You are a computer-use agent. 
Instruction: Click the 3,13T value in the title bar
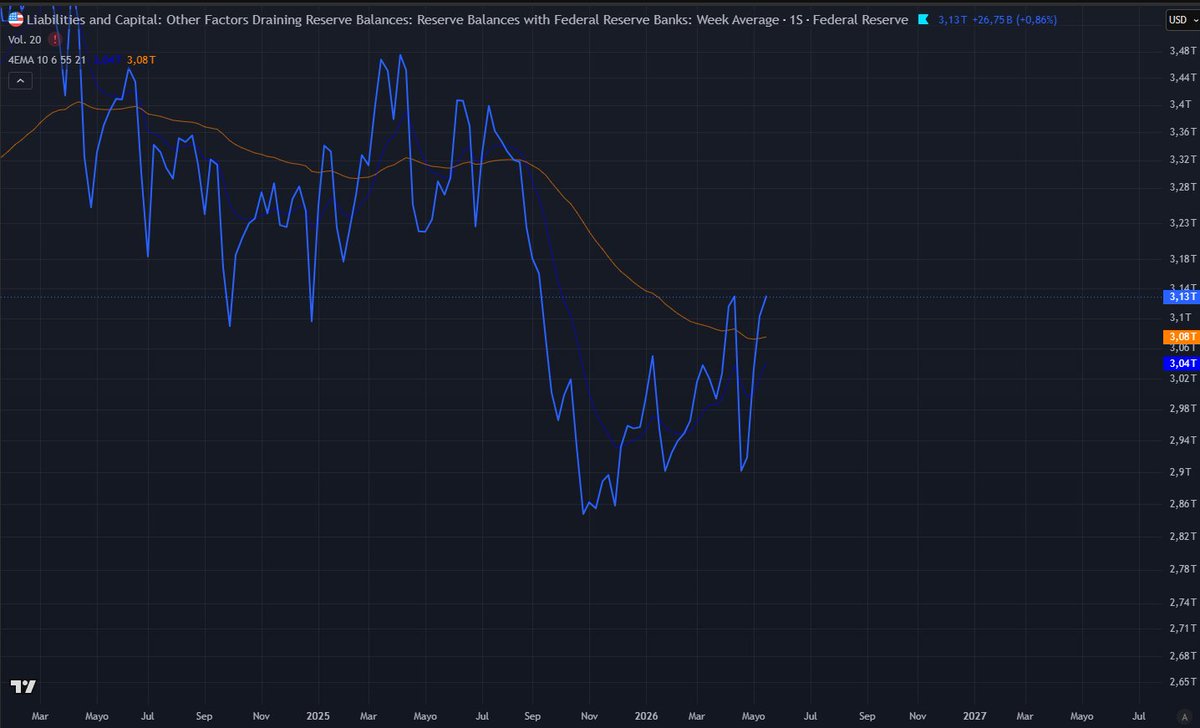950,20
